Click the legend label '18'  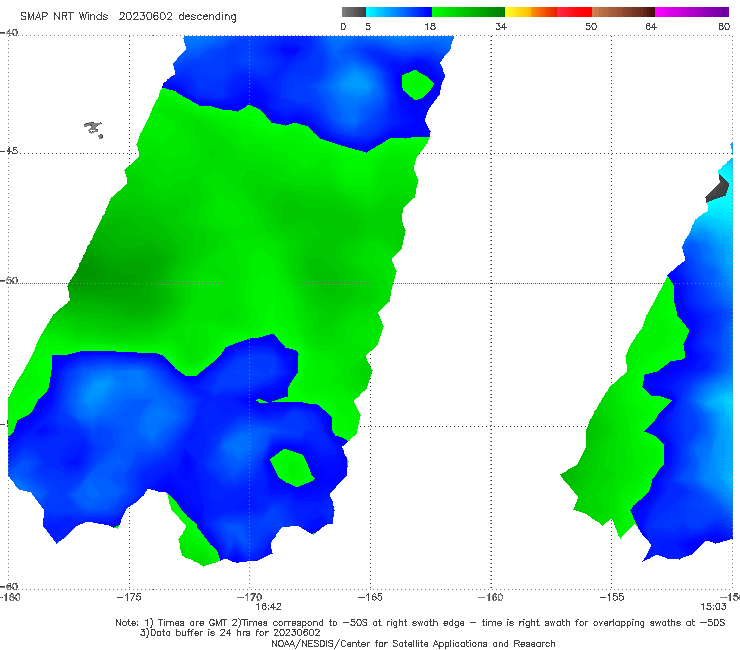pos(430,26)
